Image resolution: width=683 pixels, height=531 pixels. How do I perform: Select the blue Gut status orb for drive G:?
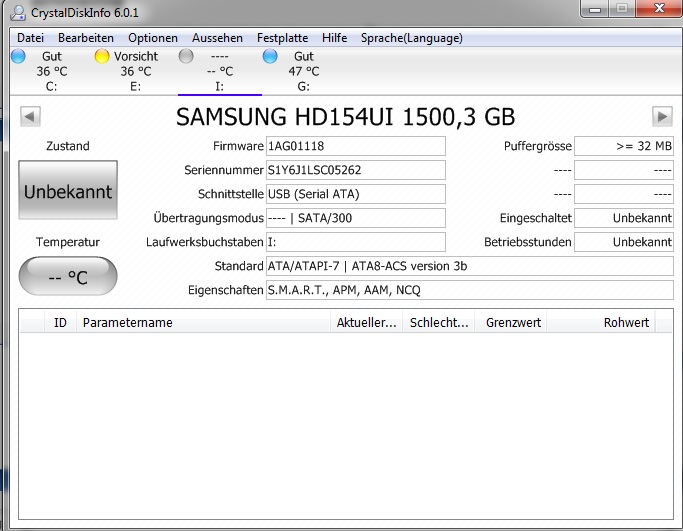coord(270,57)
